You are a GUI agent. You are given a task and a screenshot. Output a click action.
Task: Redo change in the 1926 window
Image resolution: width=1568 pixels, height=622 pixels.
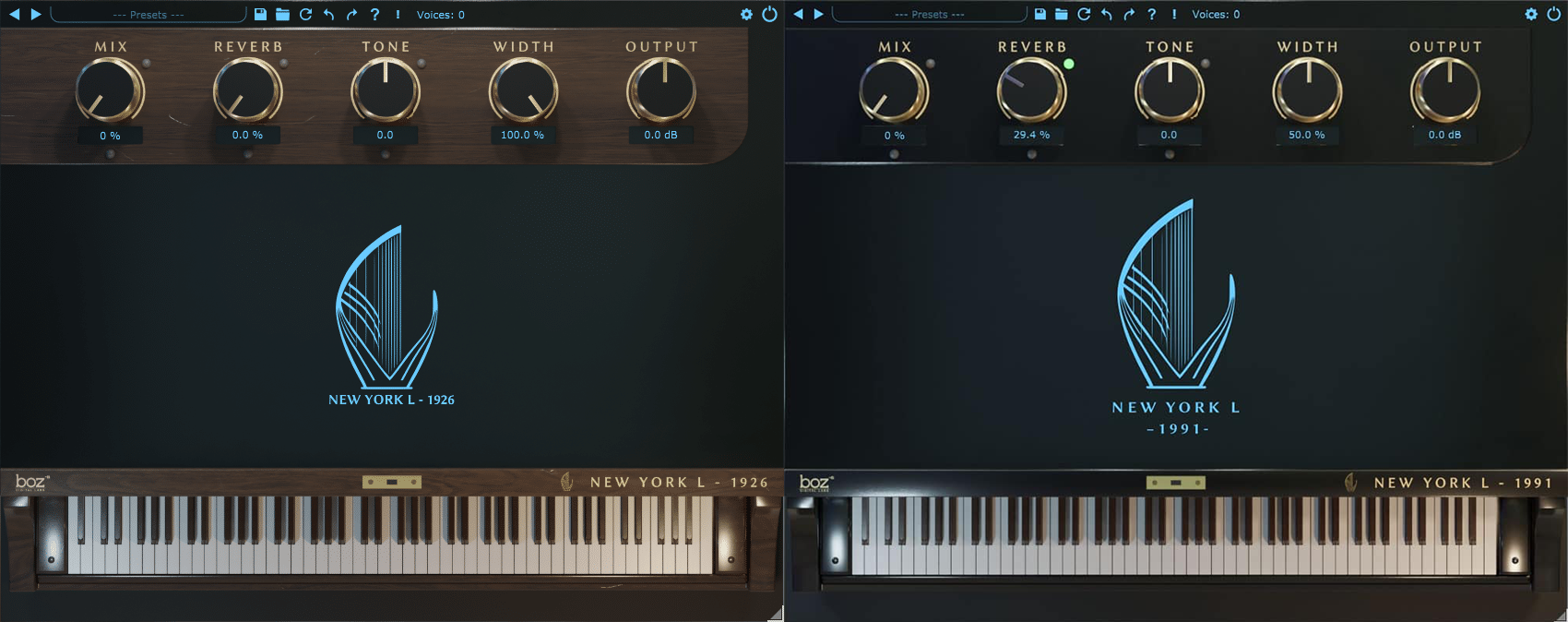[x=351, y=14]
